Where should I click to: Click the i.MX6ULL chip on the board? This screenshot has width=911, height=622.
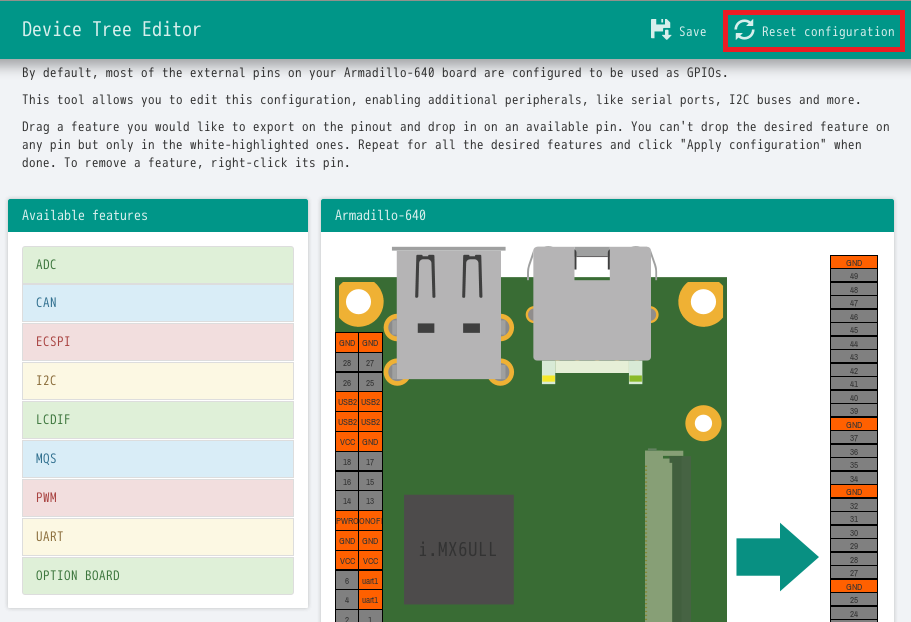pos(458,549)
